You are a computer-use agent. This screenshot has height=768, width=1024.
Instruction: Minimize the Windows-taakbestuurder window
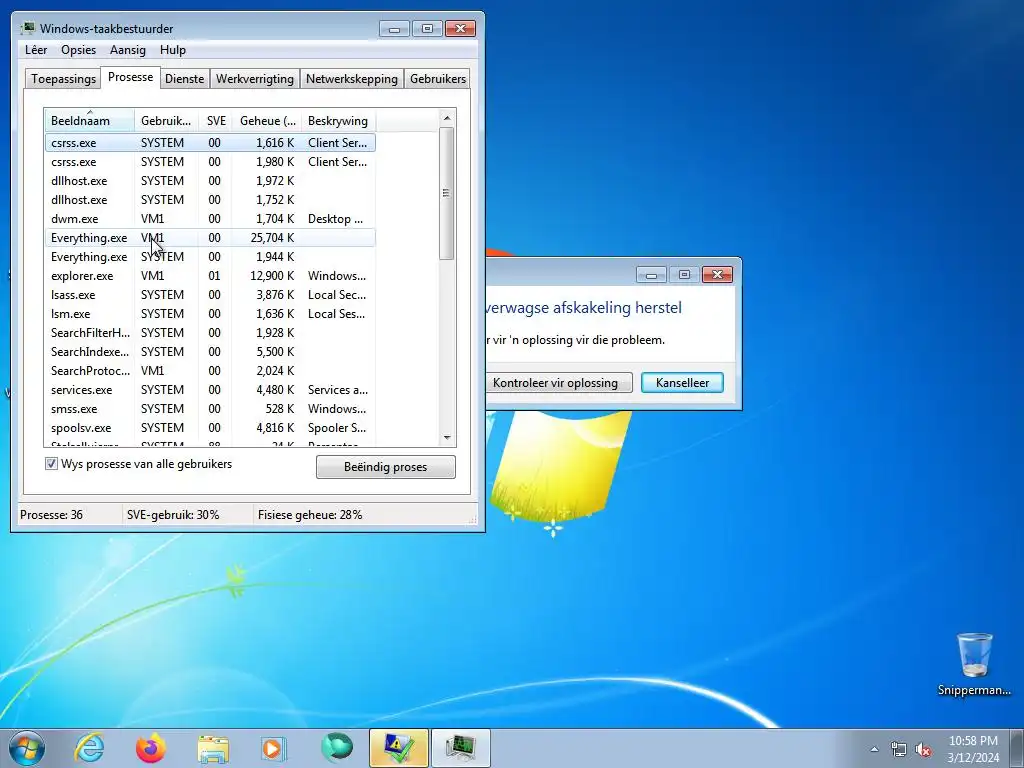[x=394, y=29]
